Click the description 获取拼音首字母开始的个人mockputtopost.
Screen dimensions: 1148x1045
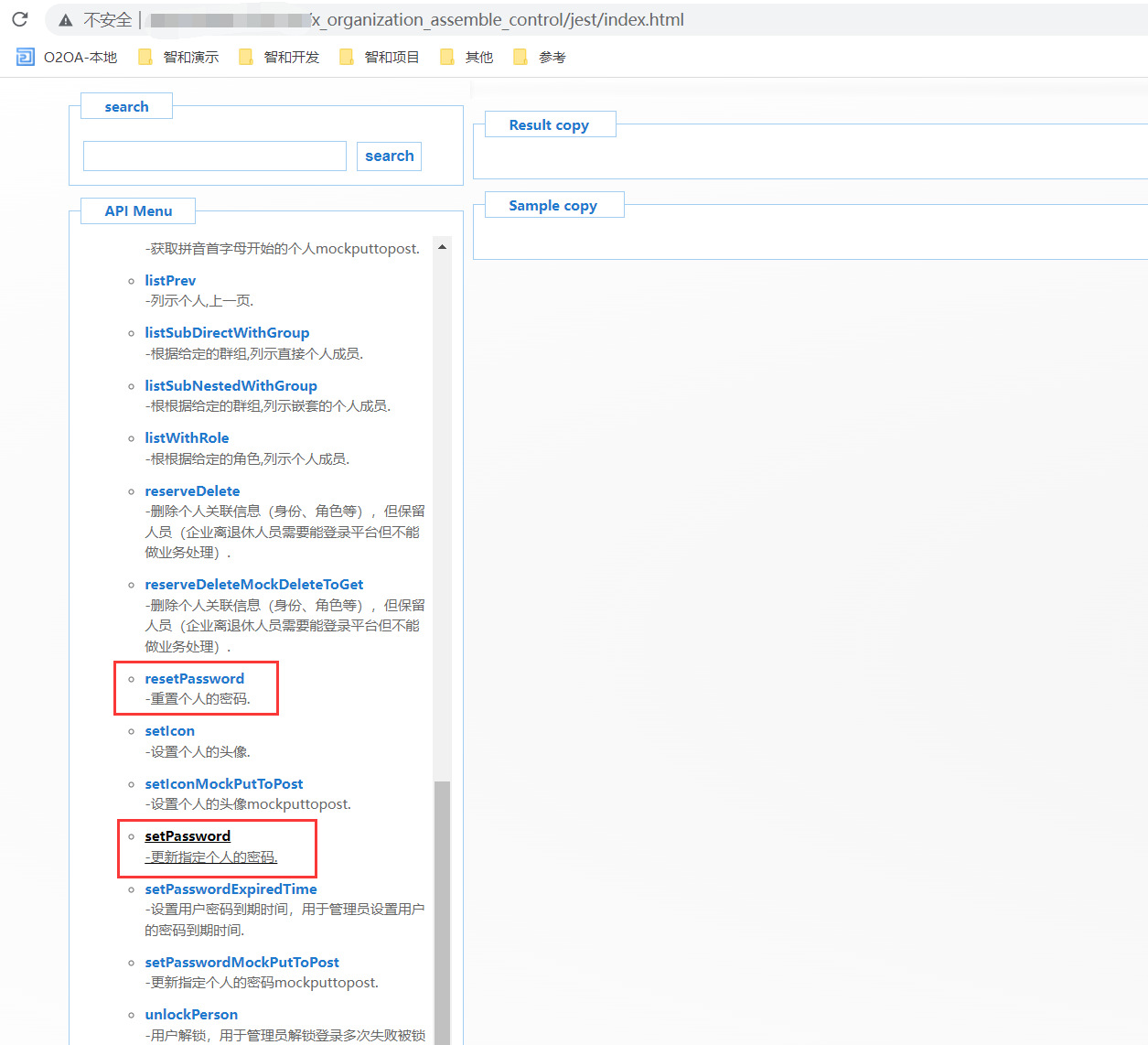[x=283, y=248]
